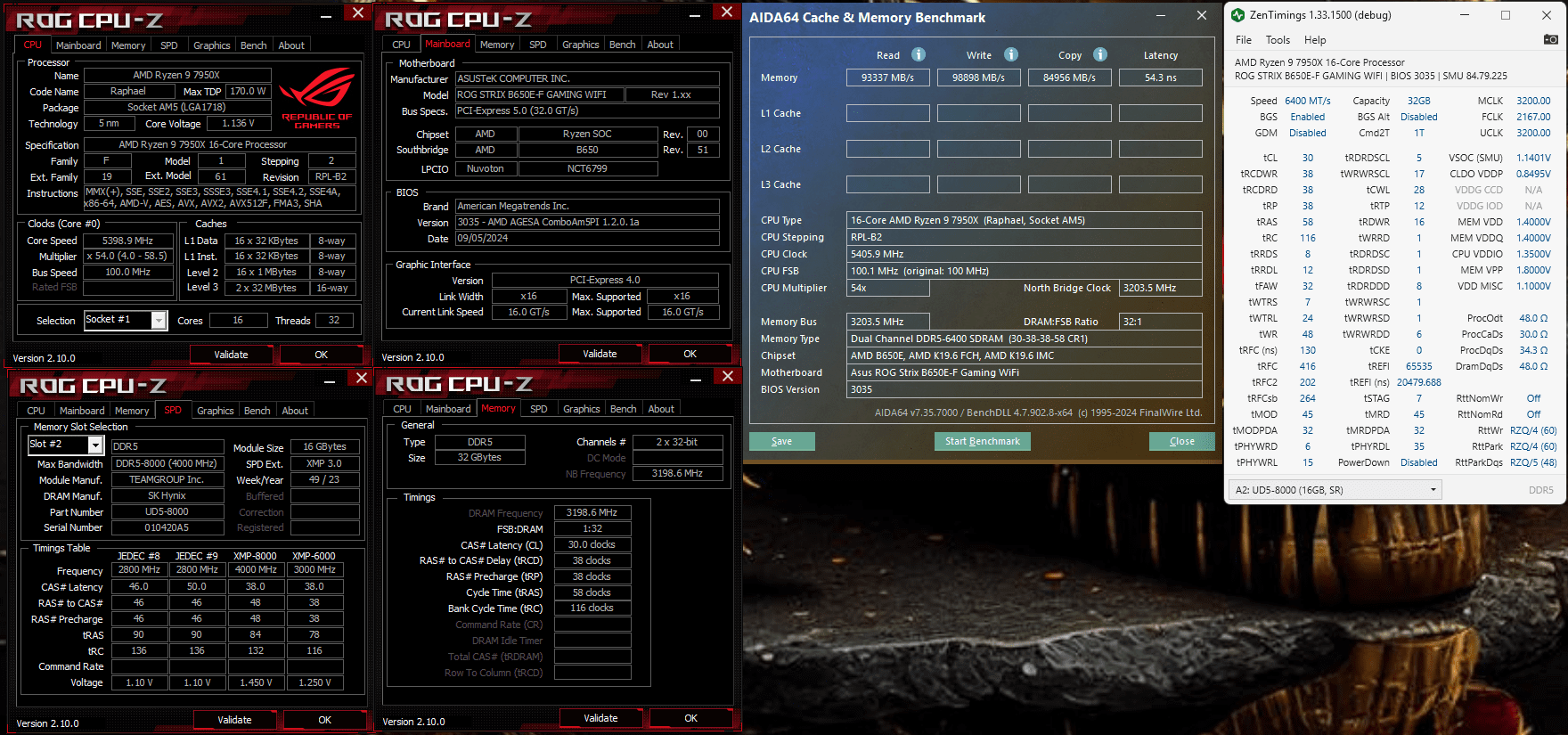Click the tREFI 65535 value in ZenTimings
Viewport: 1568px width, 735px height.
click(1419, 366)
